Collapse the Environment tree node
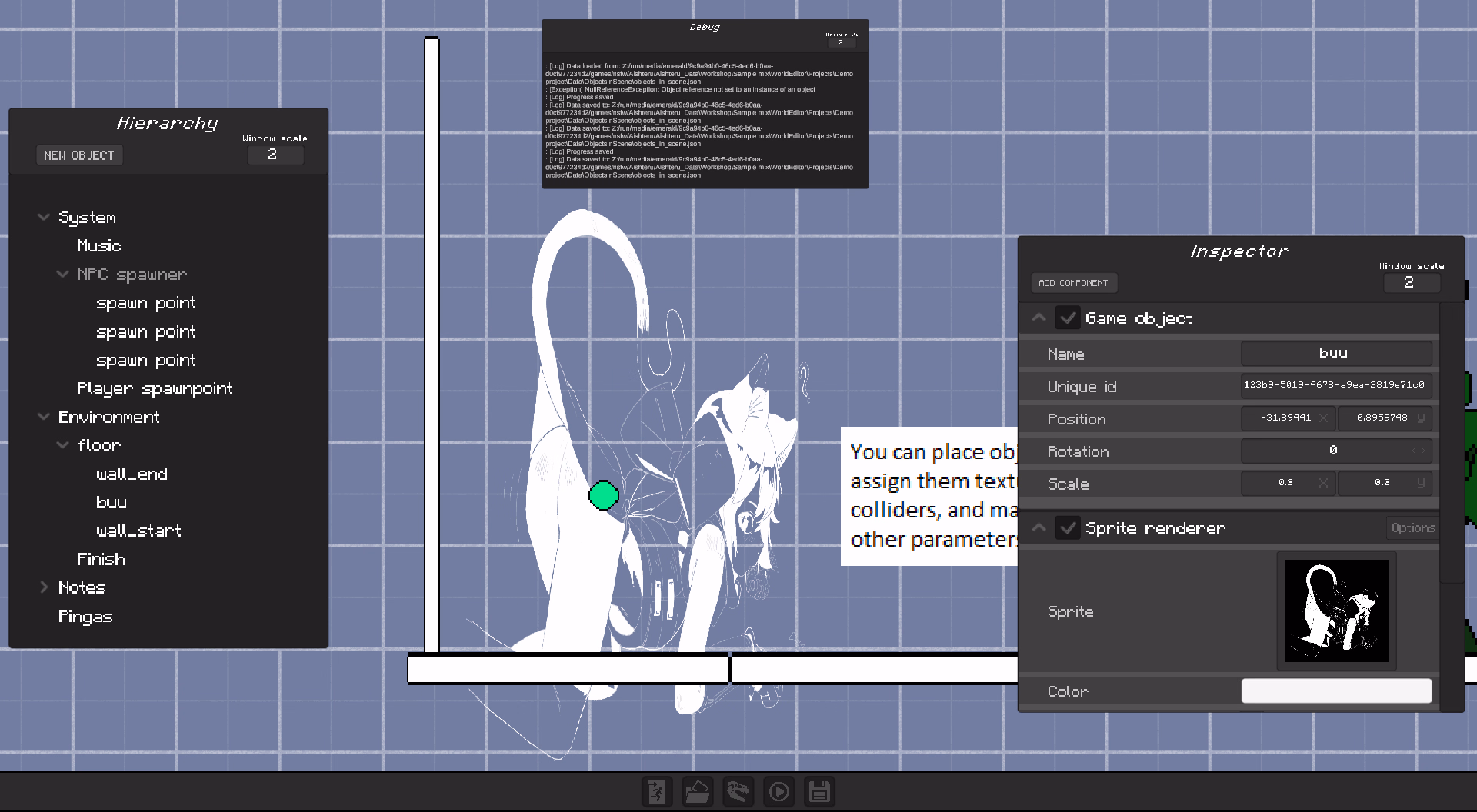This screenshot has height=812, width=1477. pos(44,416)
